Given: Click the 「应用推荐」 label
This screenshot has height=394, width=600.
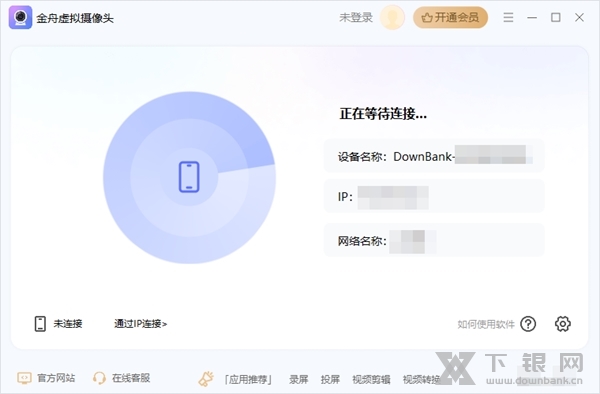Looking at the screenshot, I should 248,379.
